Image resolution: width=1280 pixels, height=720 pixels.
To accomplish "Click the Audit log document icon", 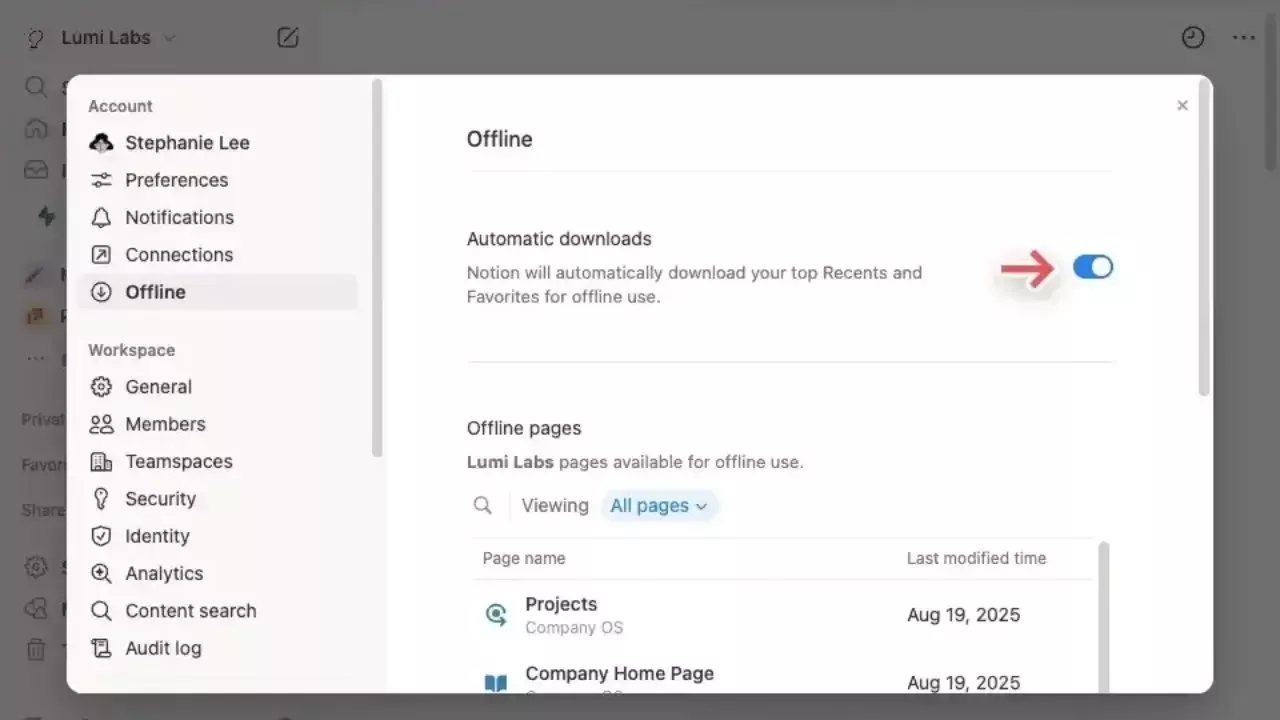I will [x=101, y=648].
